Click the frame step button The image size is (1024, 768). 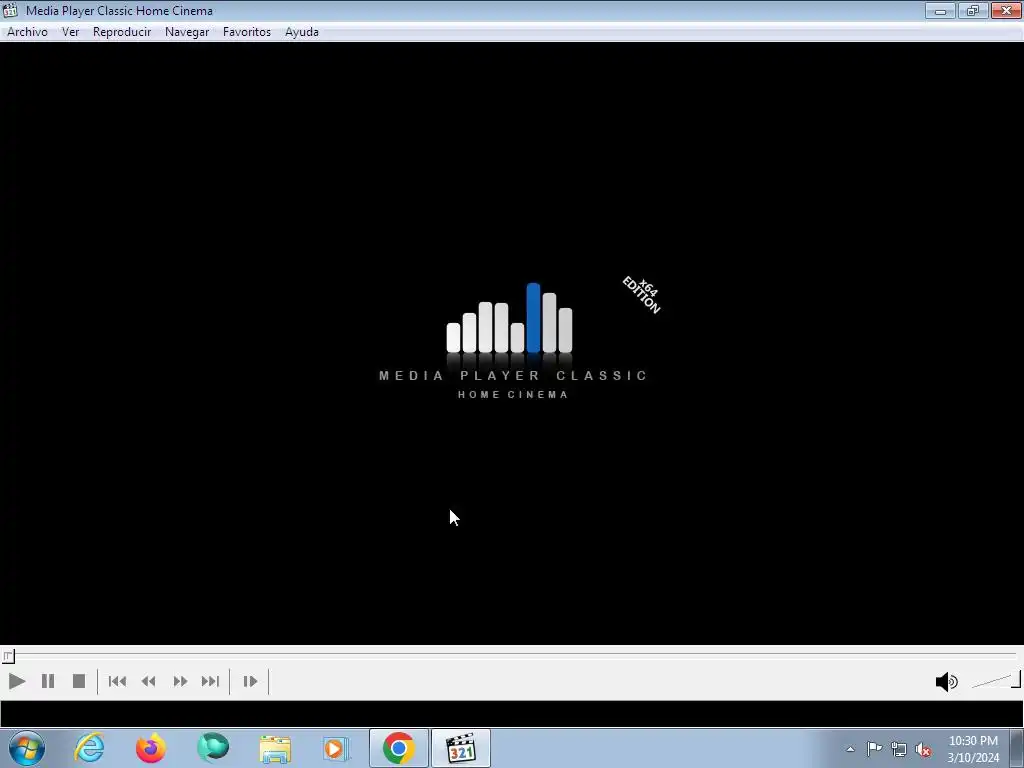click(x=250, y=681)
